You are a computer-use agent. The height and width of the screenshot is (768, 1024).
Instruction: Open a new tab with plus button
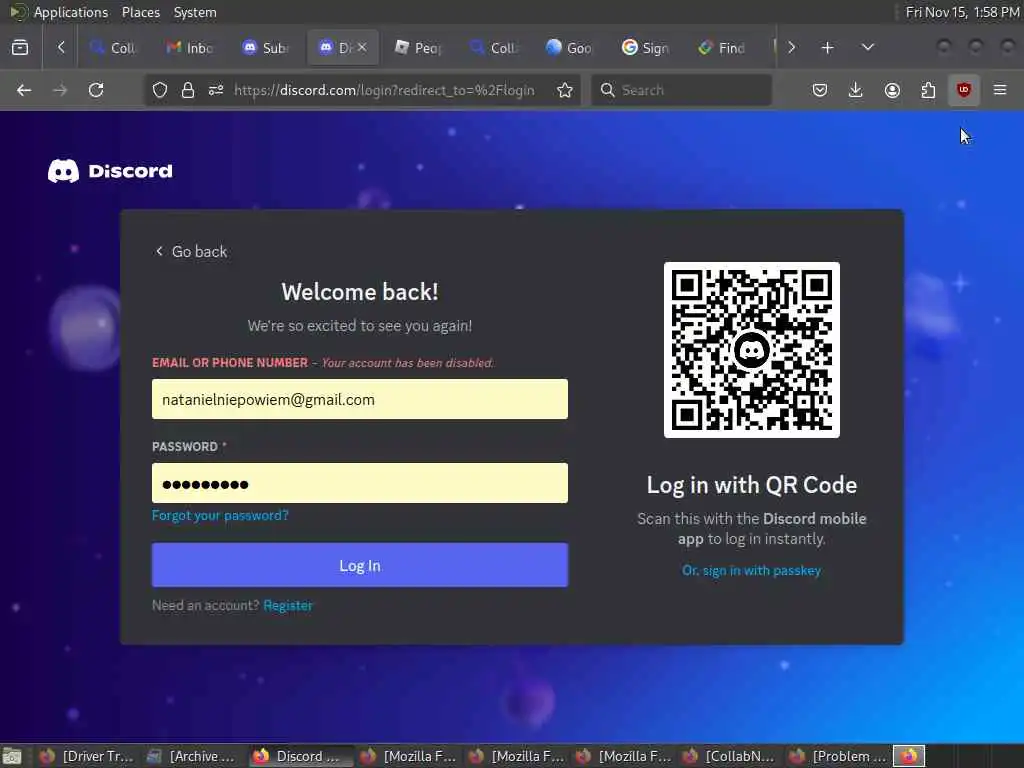pyautogui.click(x=827, y=48)
